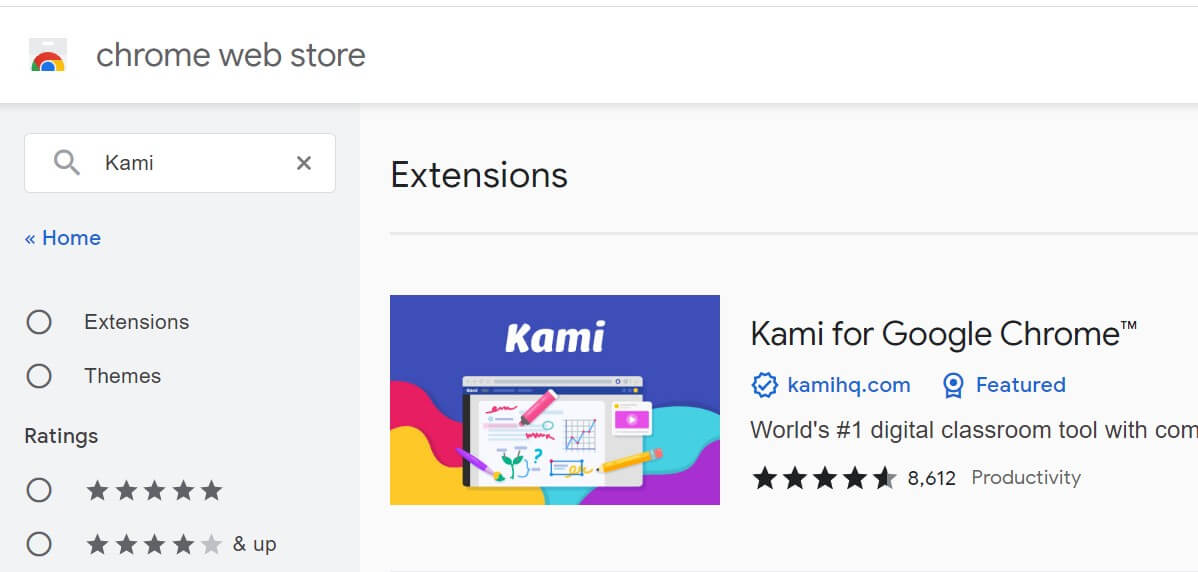Click the Featured label text

tap(1021, 385)
